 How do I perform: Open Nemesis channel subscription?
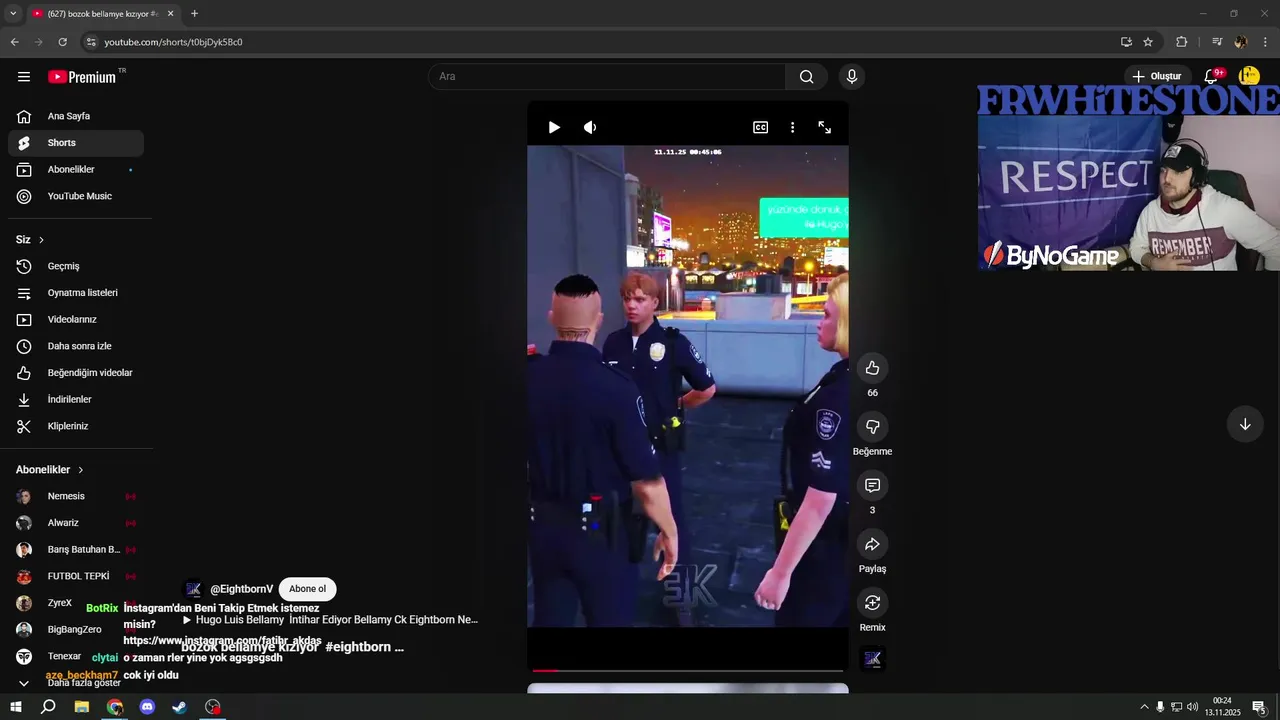(x=76, y=496)
